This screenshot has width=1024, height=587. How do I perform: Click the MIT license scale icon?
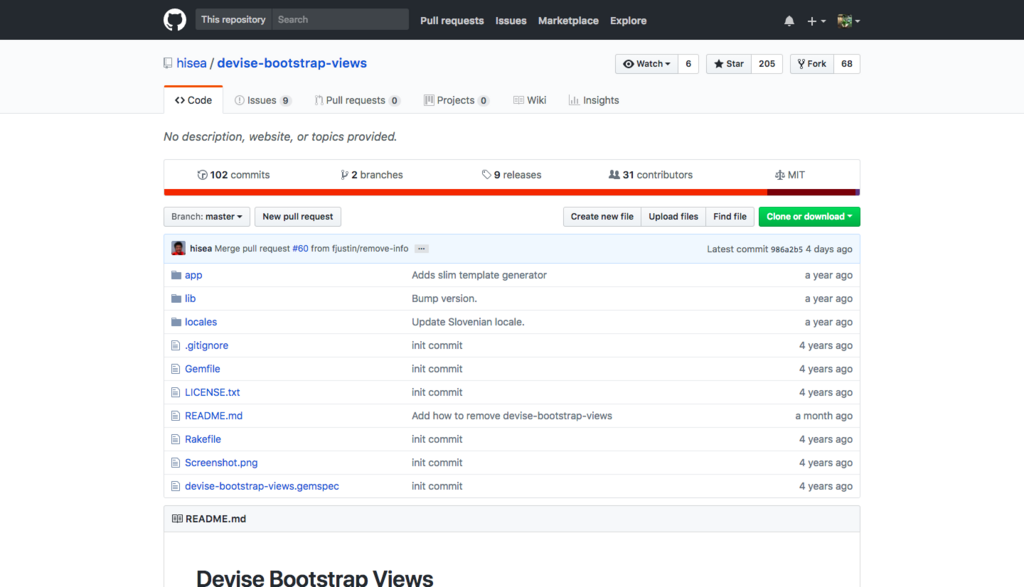780,175
